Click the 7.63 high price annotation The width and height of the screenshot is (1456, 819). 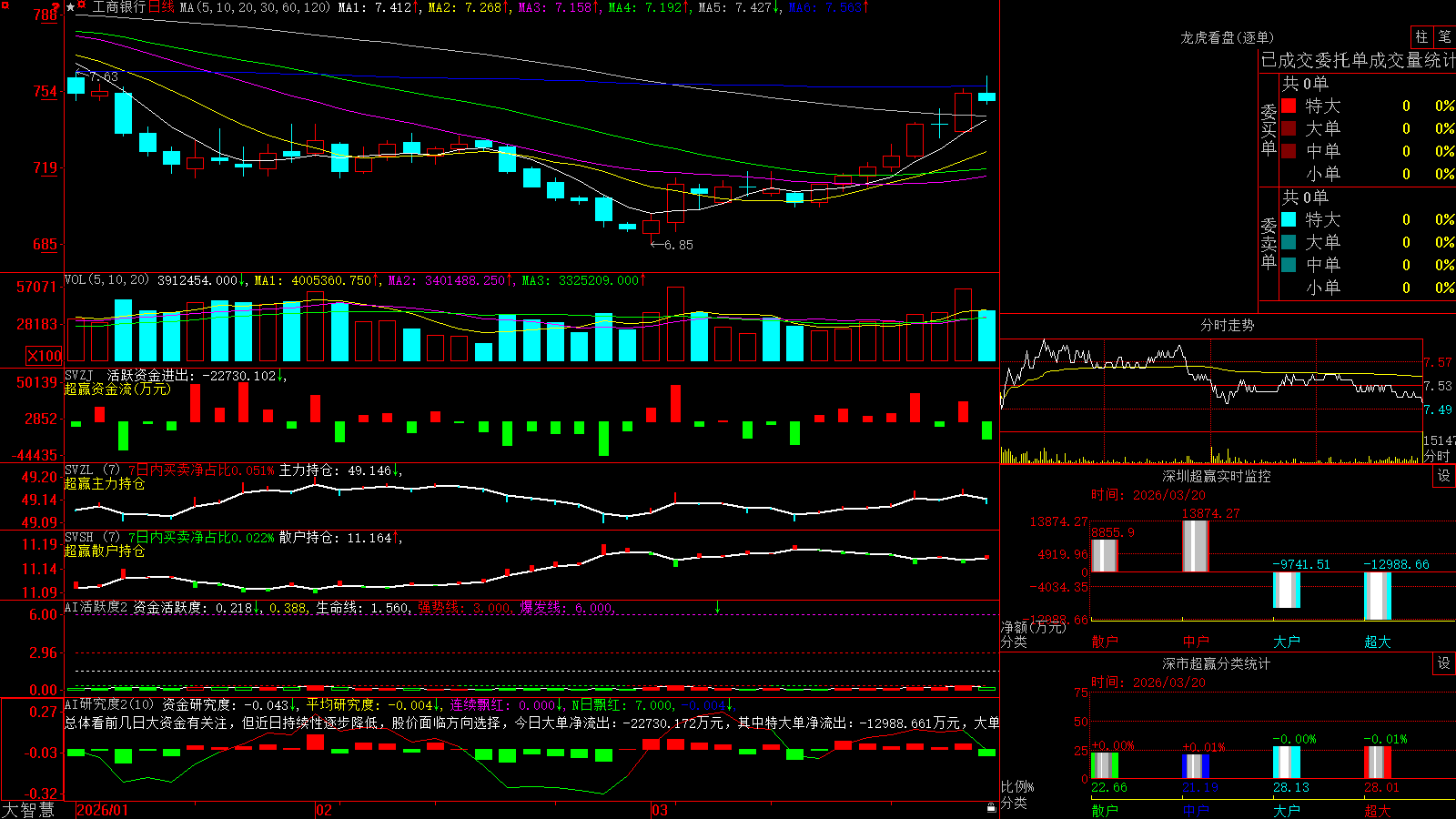97,77
